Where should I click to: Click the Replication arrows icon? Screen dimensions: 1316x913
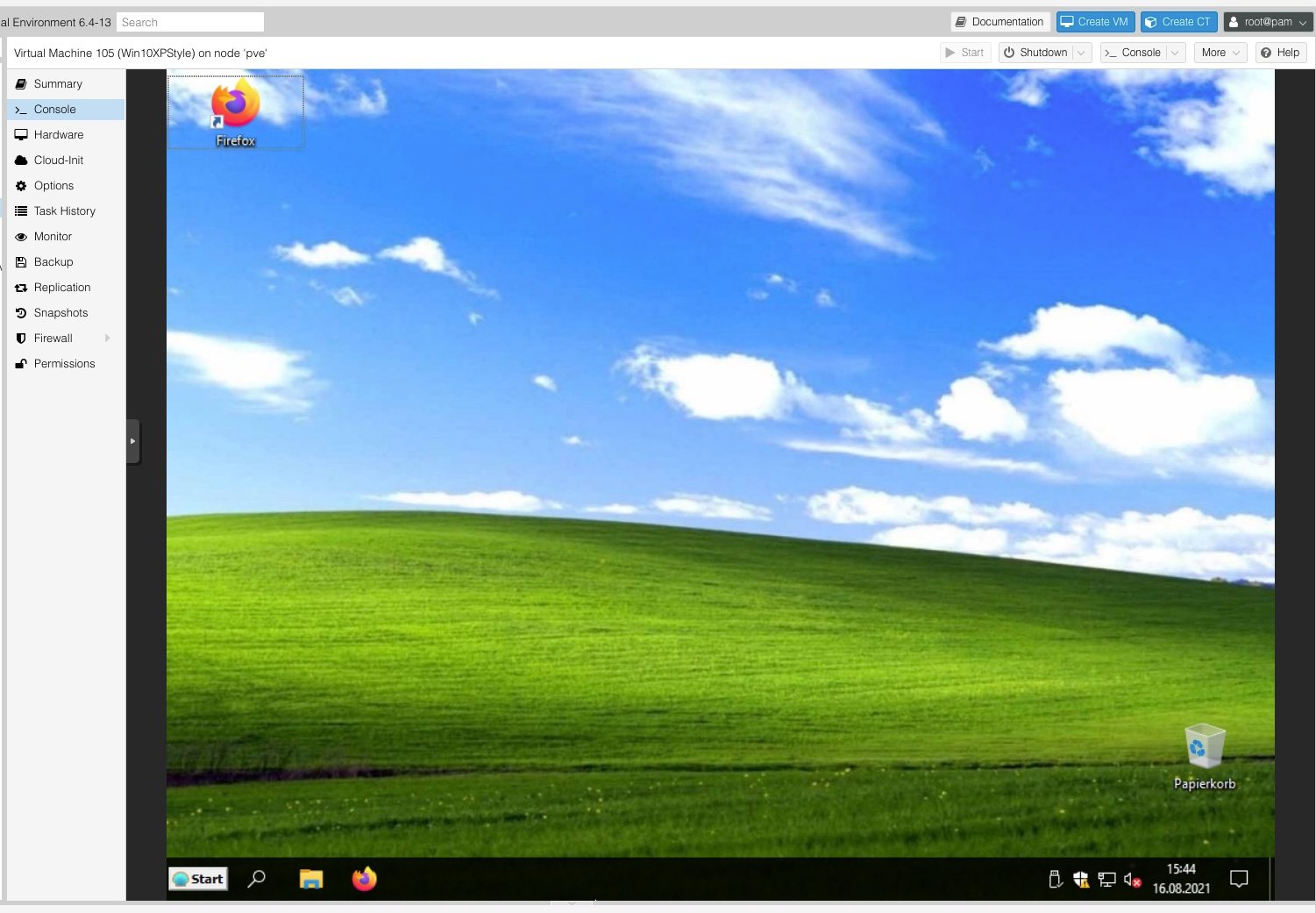[21, 288]
